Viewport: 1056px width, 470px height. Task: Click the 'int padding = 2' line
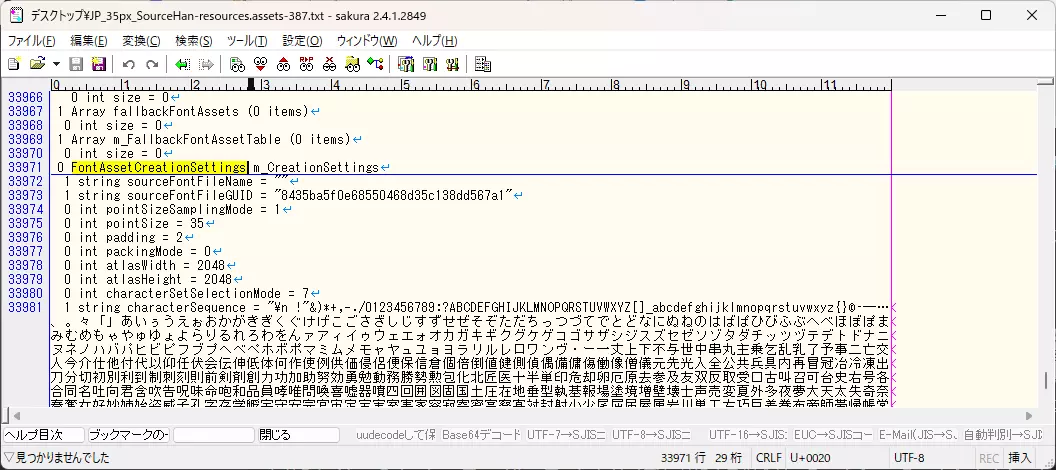click(x=123, y=238)
